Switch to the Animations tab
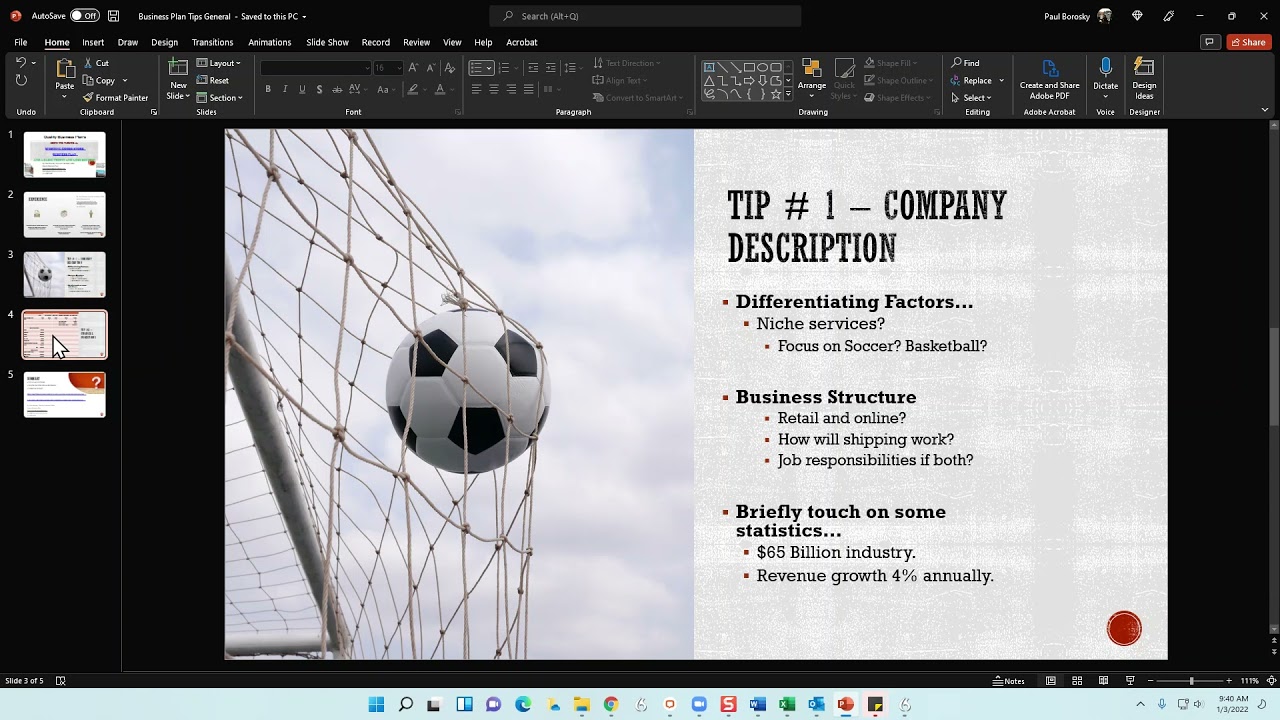 [x=270, y=42]
